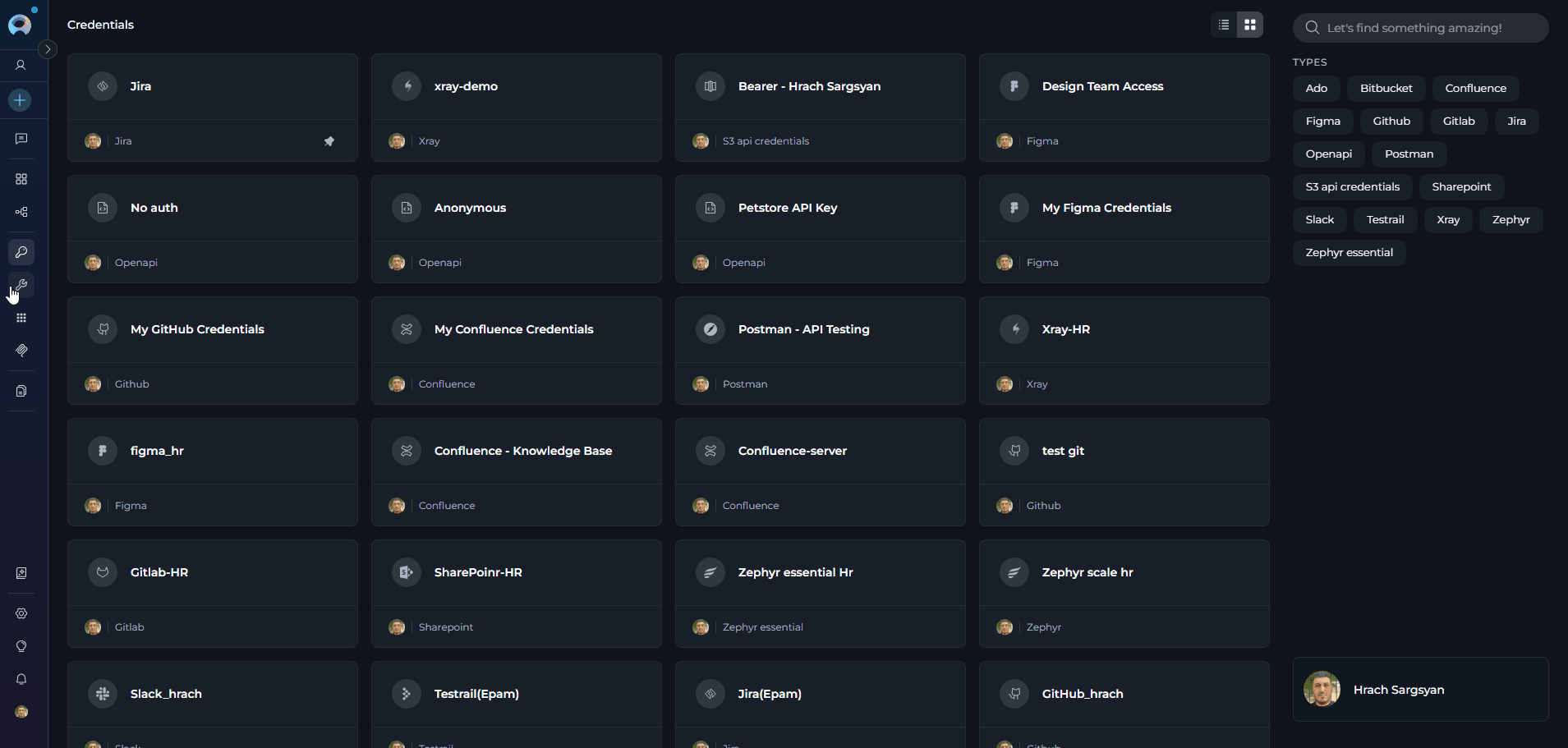Open the Jira(Epam) credential card

(821, 704)
